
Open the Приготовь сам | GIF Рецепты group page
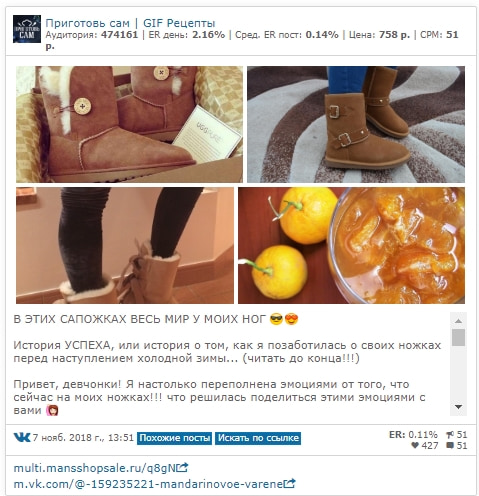point(130,23)
